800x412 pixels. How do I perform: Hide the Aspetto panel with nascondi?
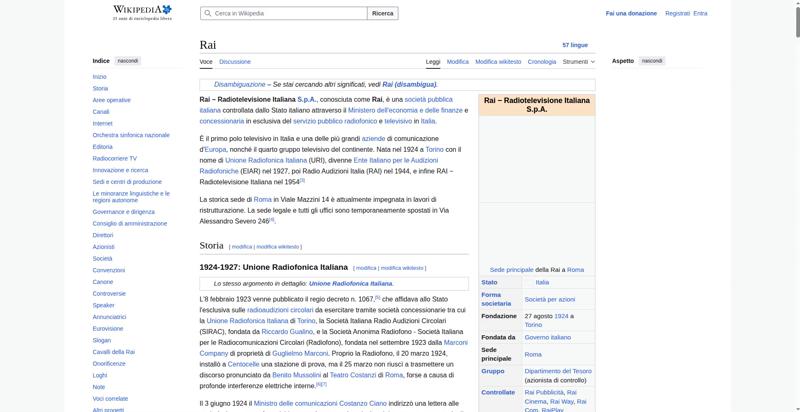coord(651,61)
